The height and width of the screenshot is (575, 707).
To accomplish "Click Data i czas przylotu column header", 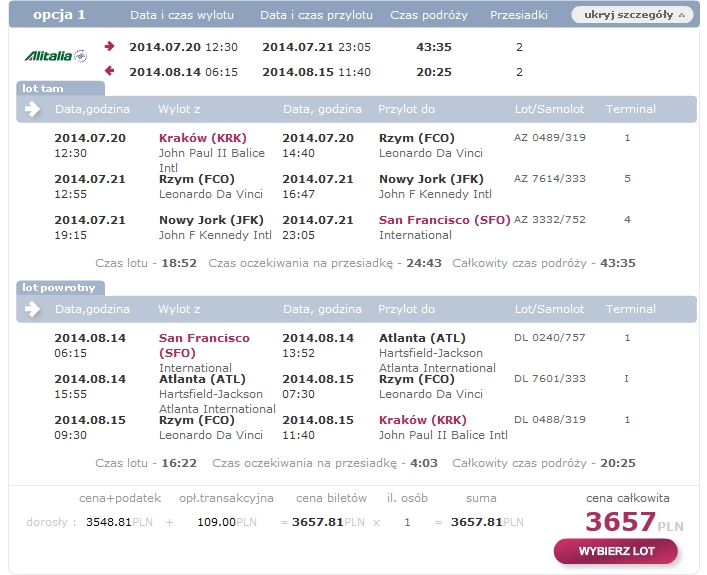I will (316, 15).
